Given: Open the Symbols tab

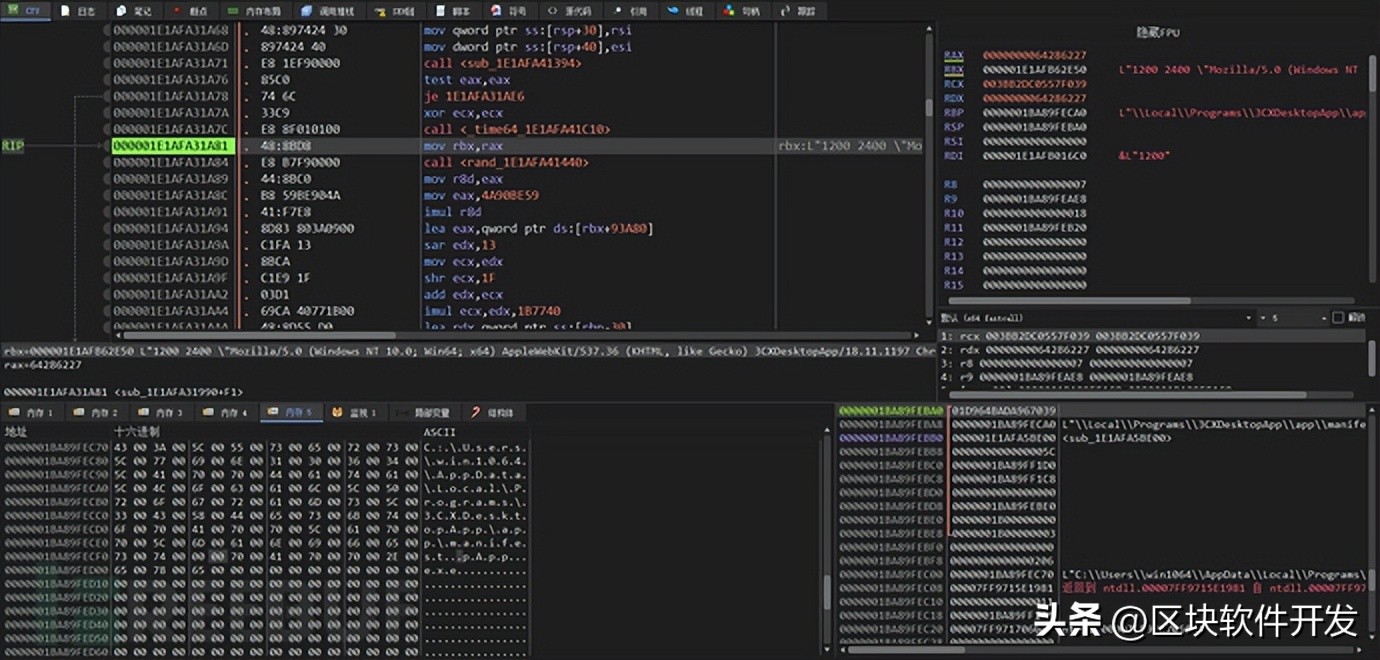Looking at the screenshot, I should coord(510,11).
